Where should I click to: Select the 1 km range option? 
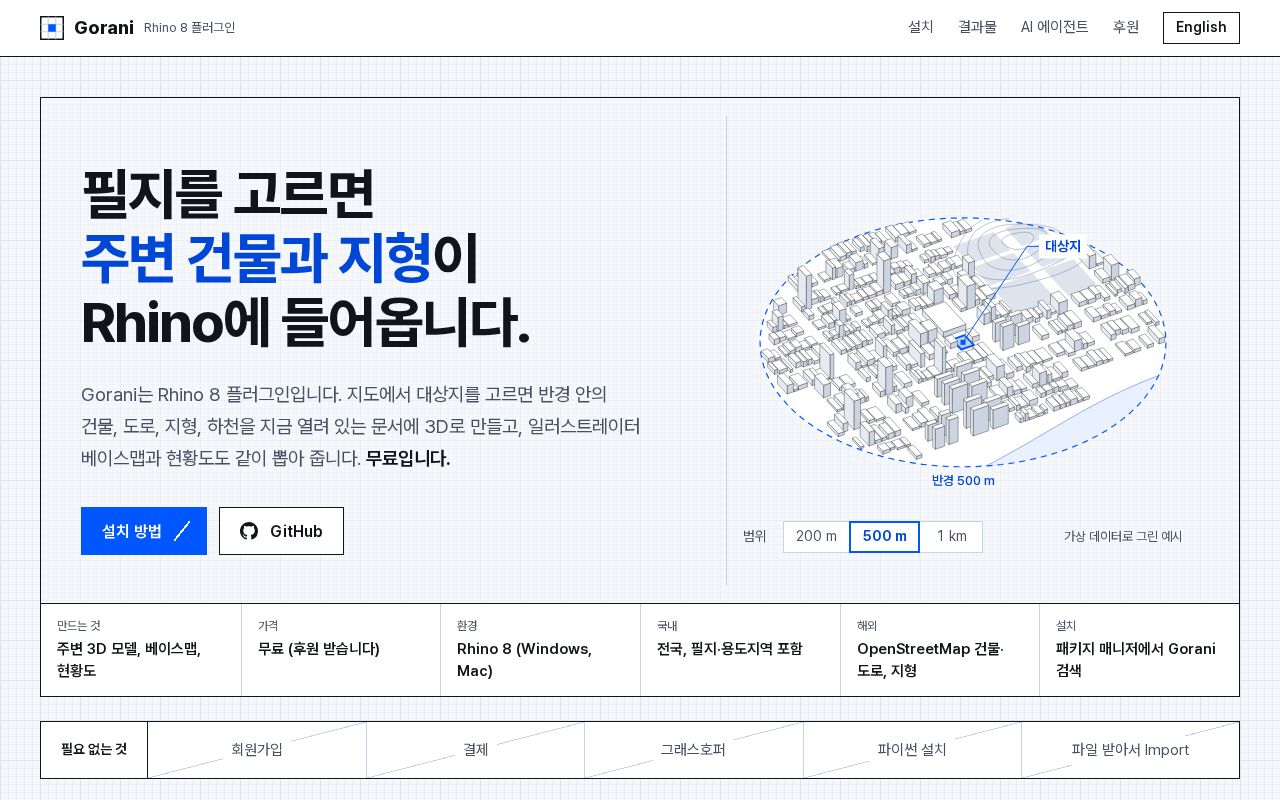point(952,537)
